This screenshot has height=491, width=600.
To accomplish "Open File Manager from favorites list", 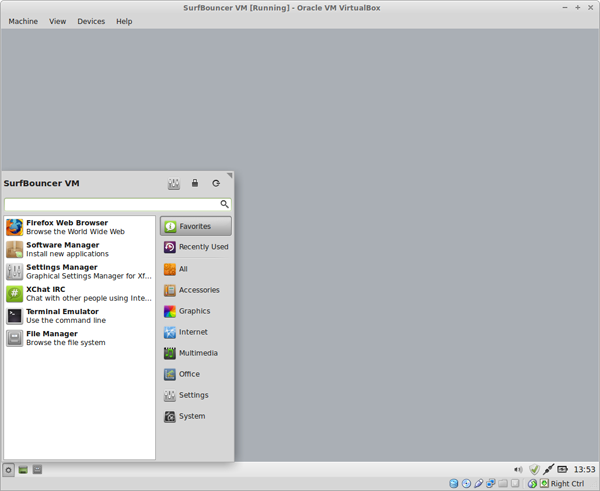I will pos(80,338).
